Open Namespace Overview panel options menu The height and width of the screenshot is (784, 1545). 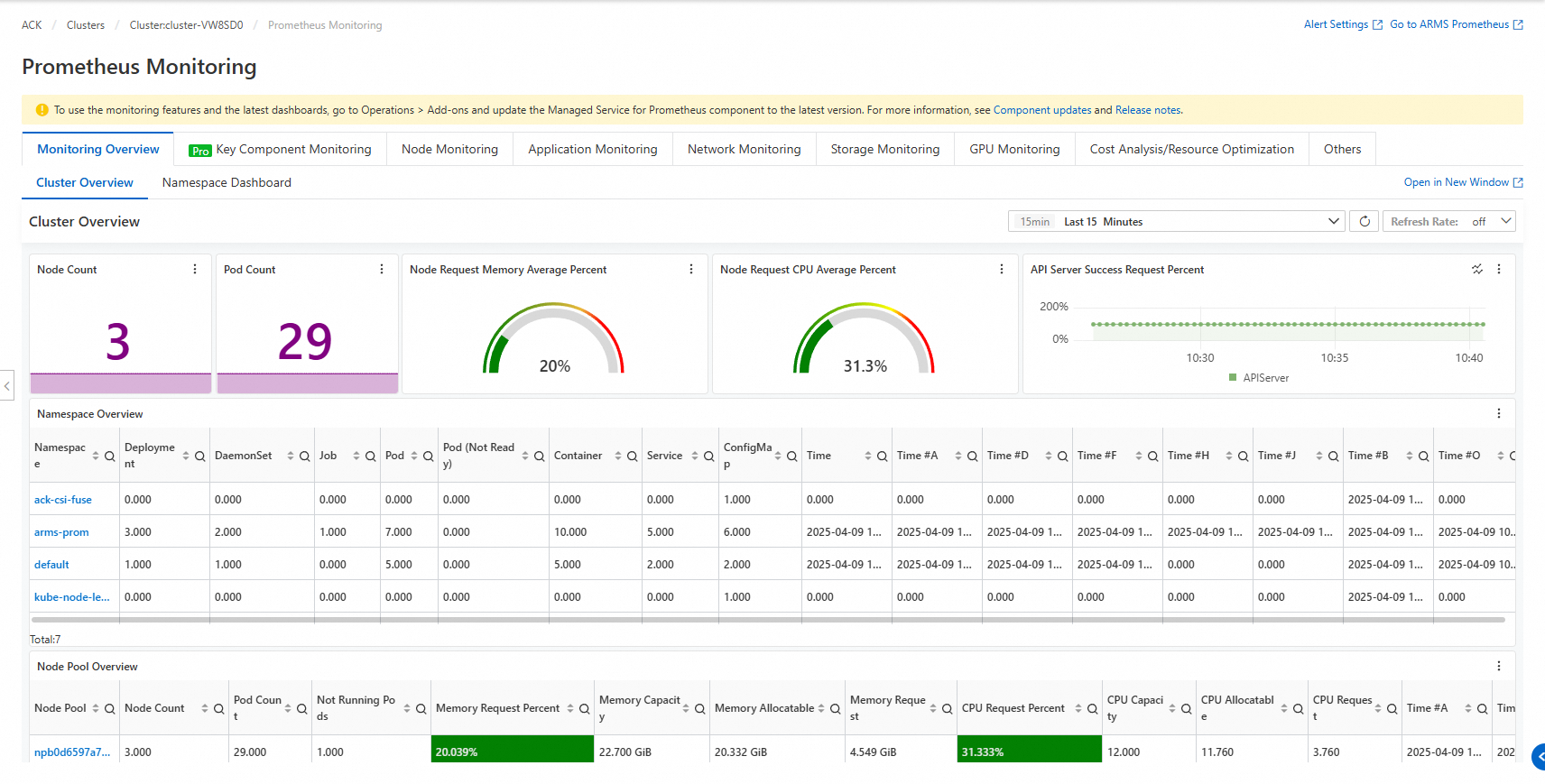[x=1499, y=414]
